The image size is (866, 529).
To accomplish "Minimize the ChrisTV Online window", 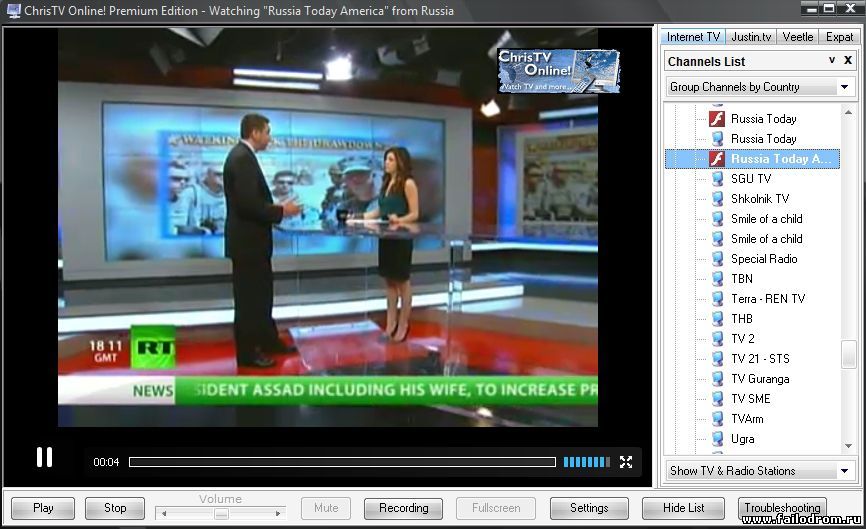I will pos(811,8).
